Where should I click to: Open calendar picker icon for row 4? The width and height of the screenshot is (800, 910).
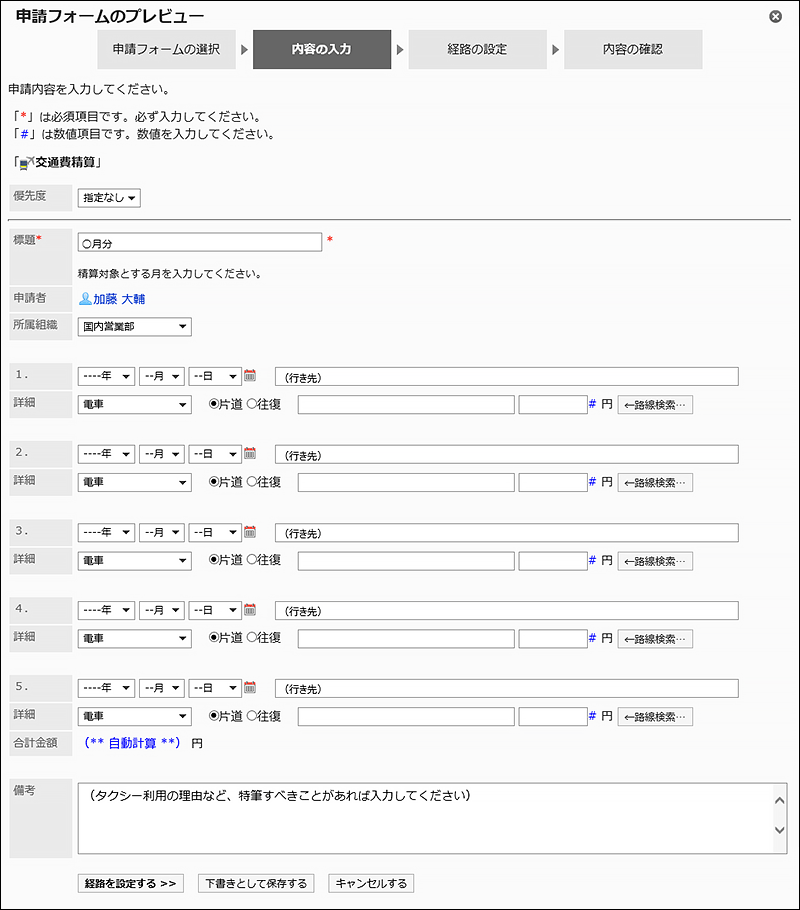point(250,609)
